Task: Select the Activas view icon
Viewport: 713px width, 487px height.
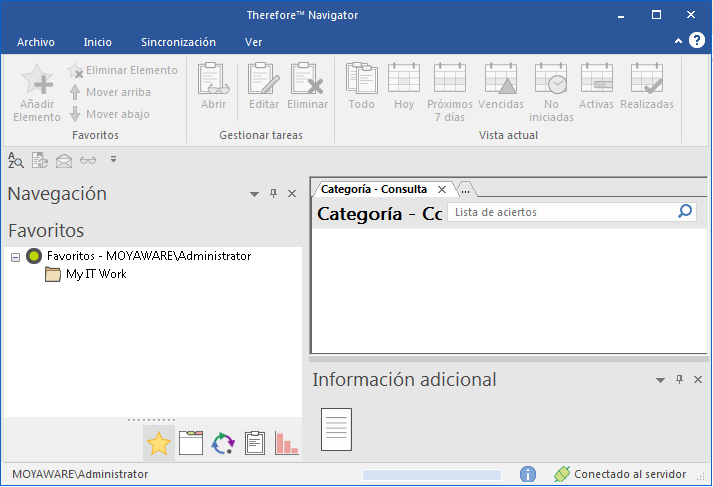Action: (597, 79)
